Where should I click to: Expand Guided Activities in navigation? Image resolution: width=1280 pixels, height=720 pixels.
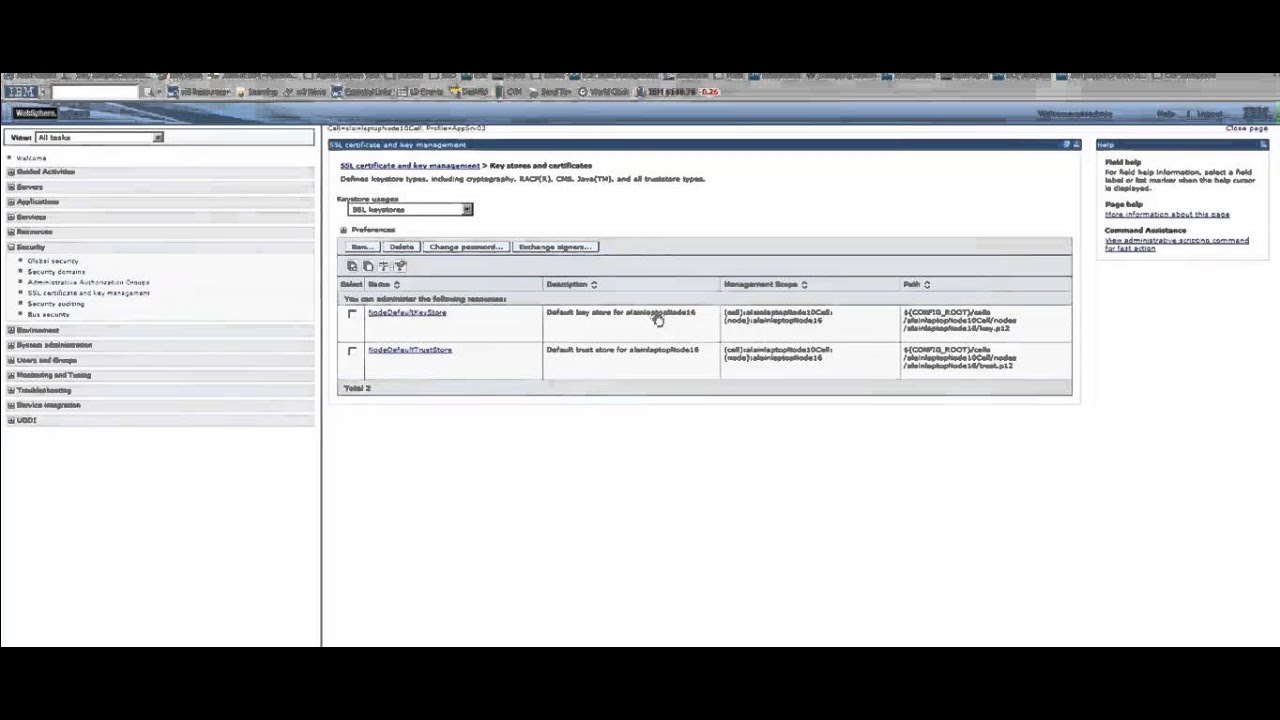tap(11, 172)
